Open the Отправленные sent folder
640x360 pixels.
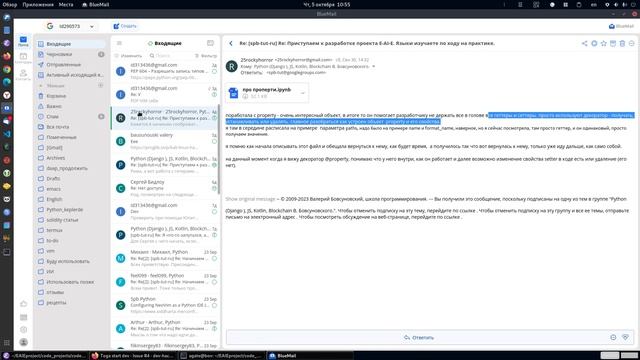point(71,64)
